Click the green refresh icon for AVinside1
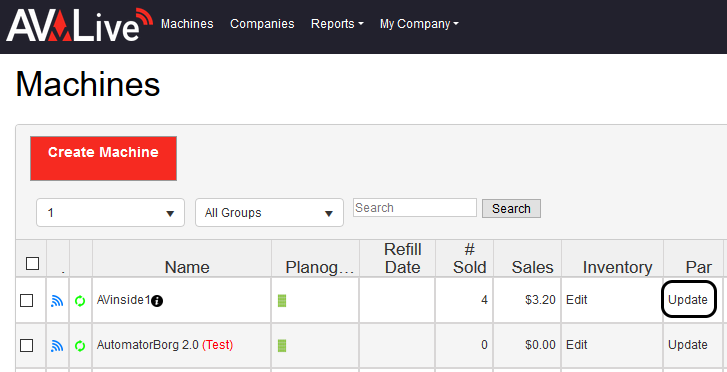Screen dimensions: 727x372 (80, 301)
